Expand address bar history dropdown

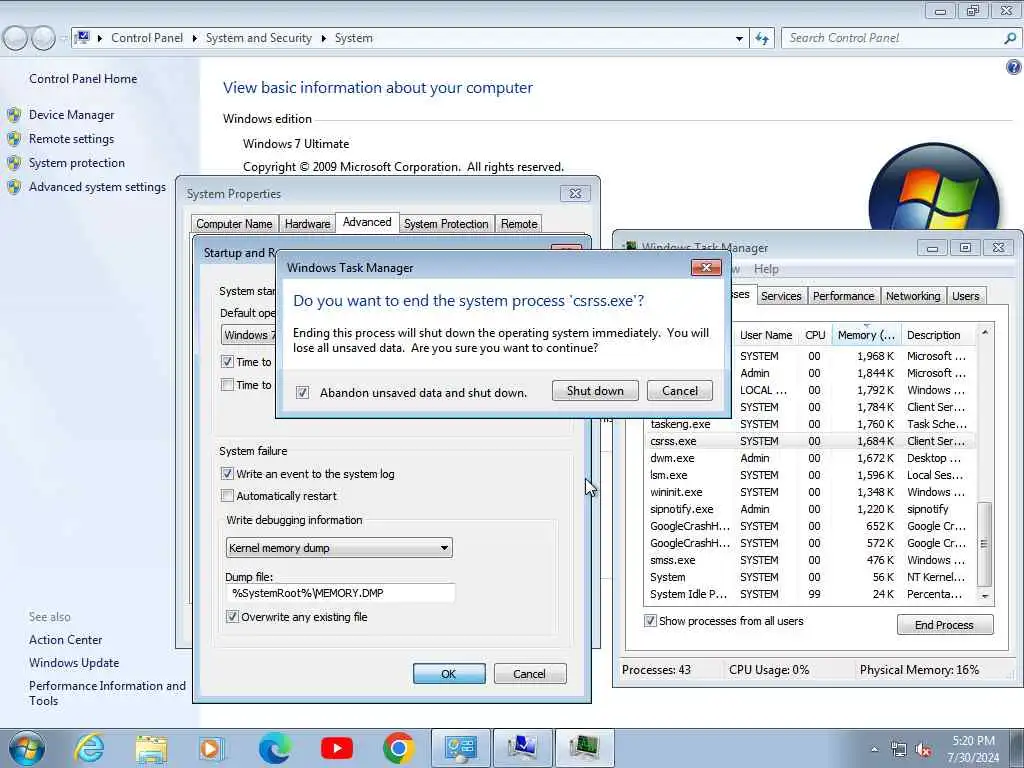[x=739, y=39]
